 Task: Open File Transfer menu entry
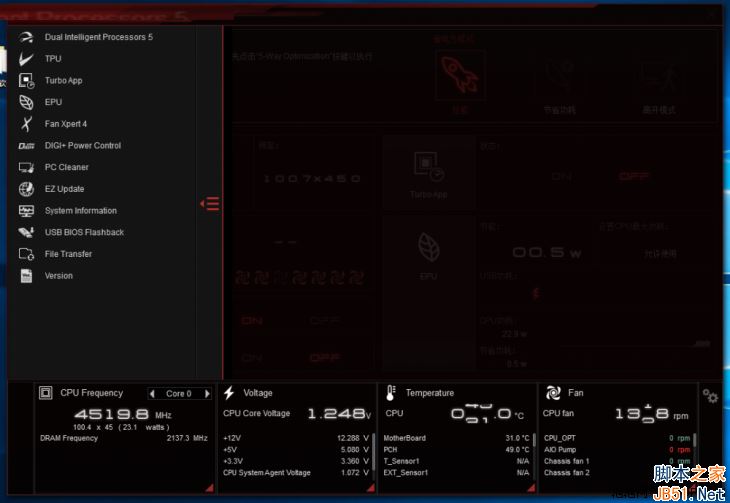coord(68,254)
